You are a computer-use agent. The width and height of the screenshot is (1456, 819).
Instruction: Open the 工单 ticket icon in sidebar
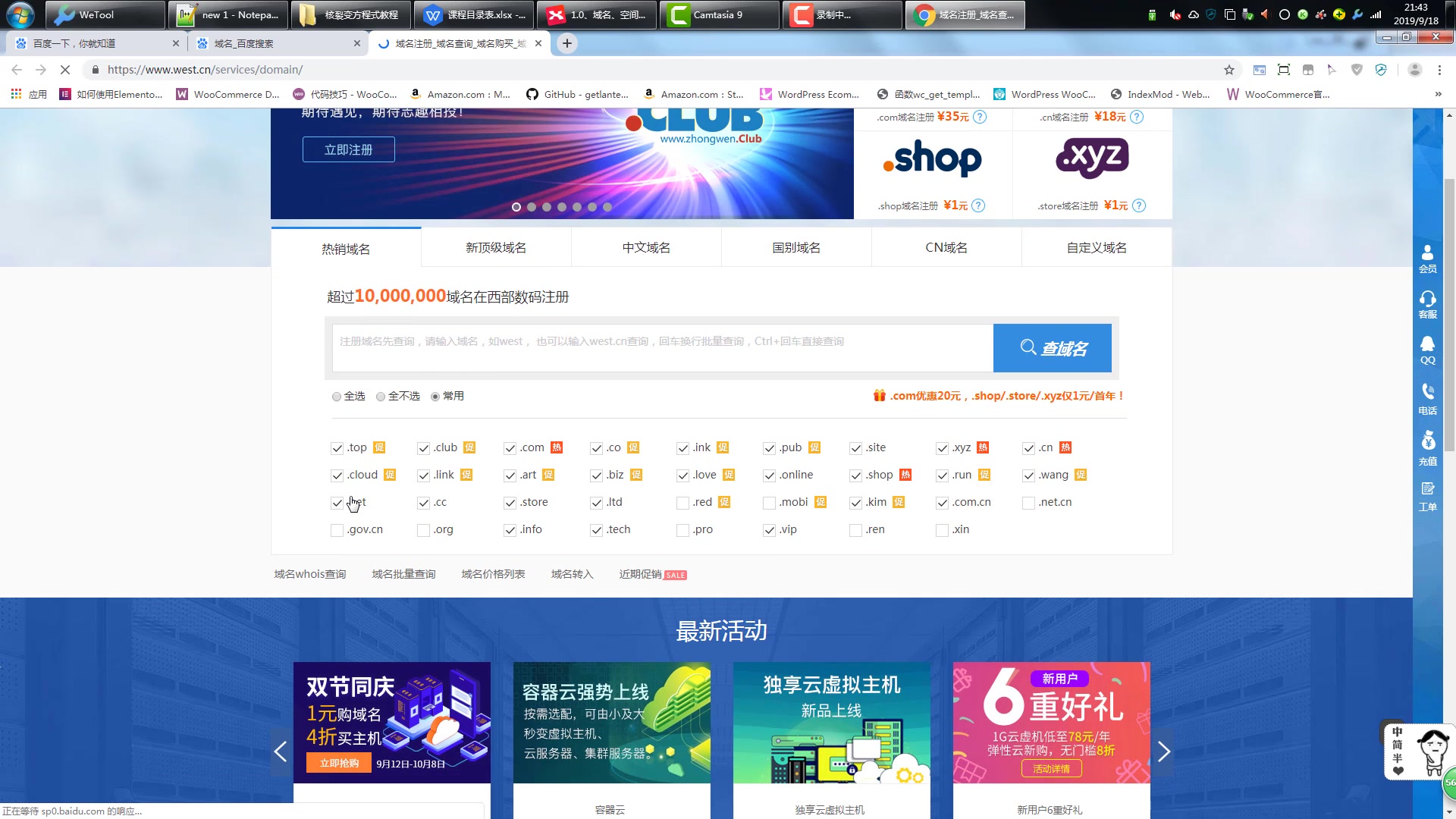(x=1428, y=494)
